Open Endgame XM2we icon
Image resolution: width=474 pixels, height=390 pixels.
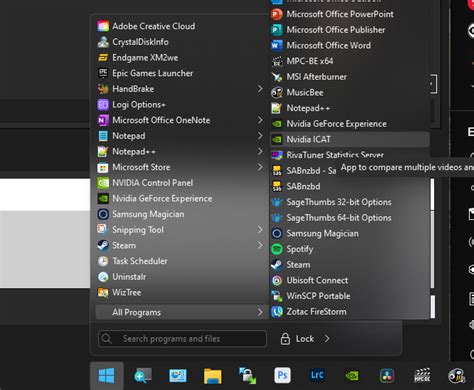point(103,57)
